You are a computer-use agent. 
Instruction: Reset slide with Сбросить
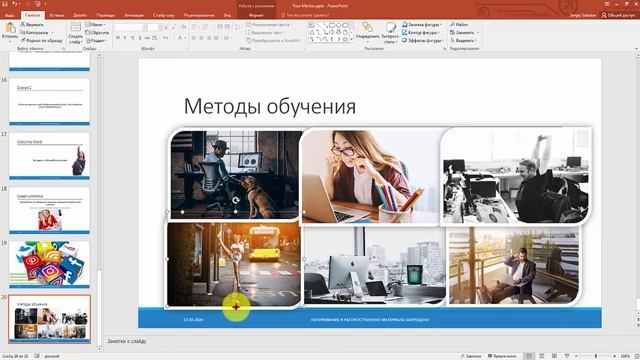(x=97, y=33)
